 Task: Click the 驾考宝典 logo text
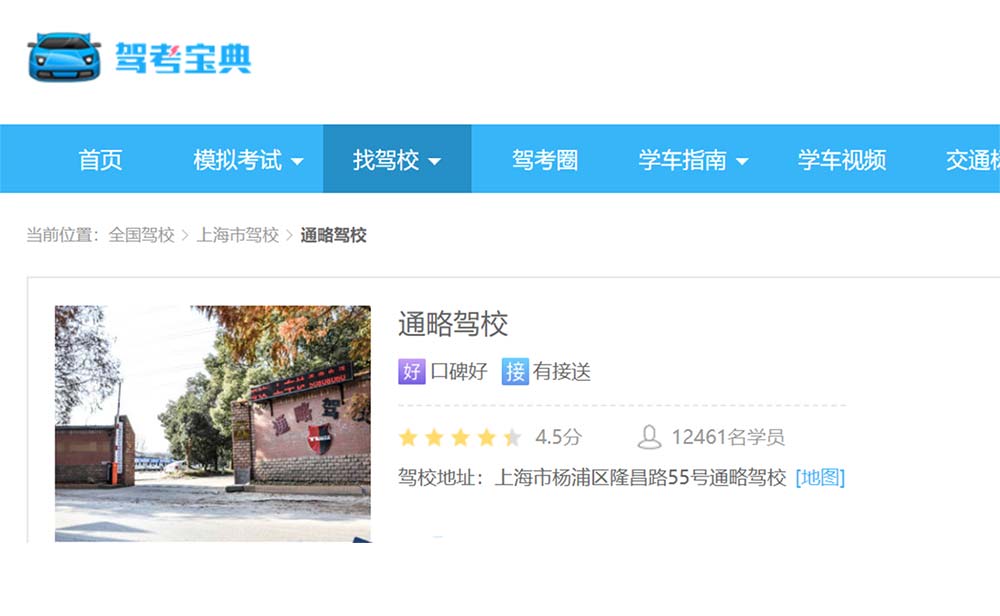click(183, 58)
